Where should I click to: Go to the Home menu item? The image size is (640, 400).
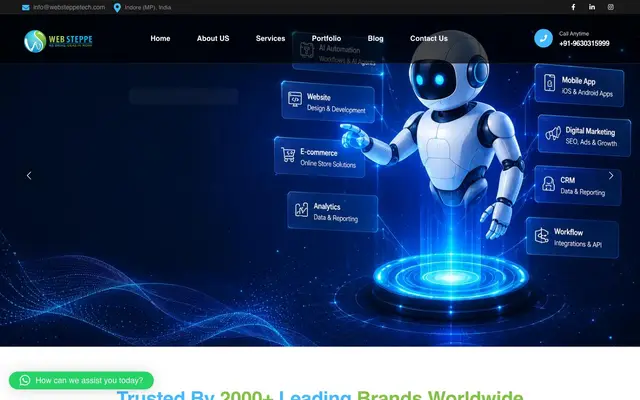click(160, 38)
